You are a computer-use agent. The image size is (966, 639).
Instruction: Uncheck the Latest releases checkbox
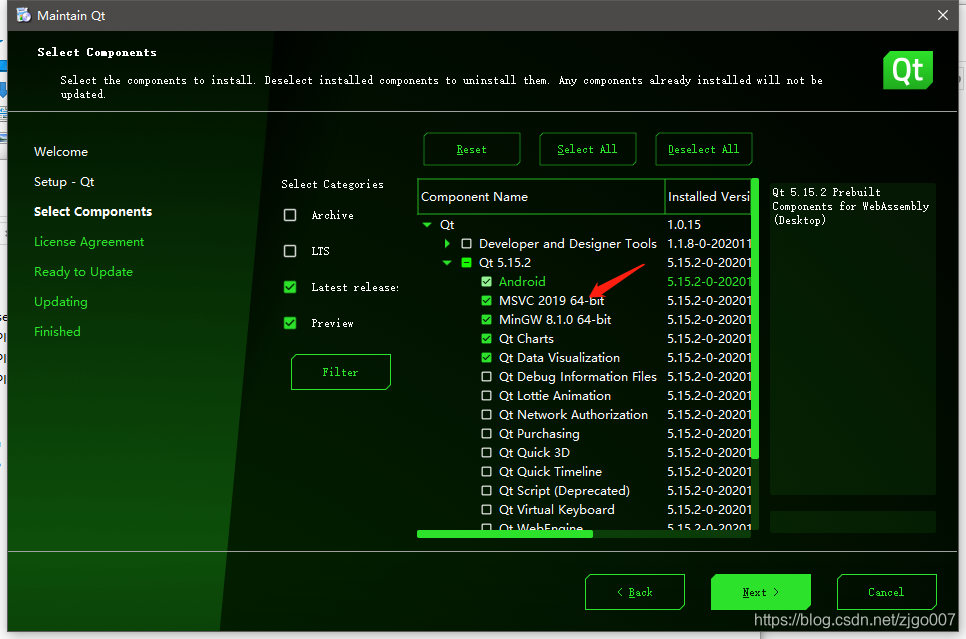(x=290, y=287)
